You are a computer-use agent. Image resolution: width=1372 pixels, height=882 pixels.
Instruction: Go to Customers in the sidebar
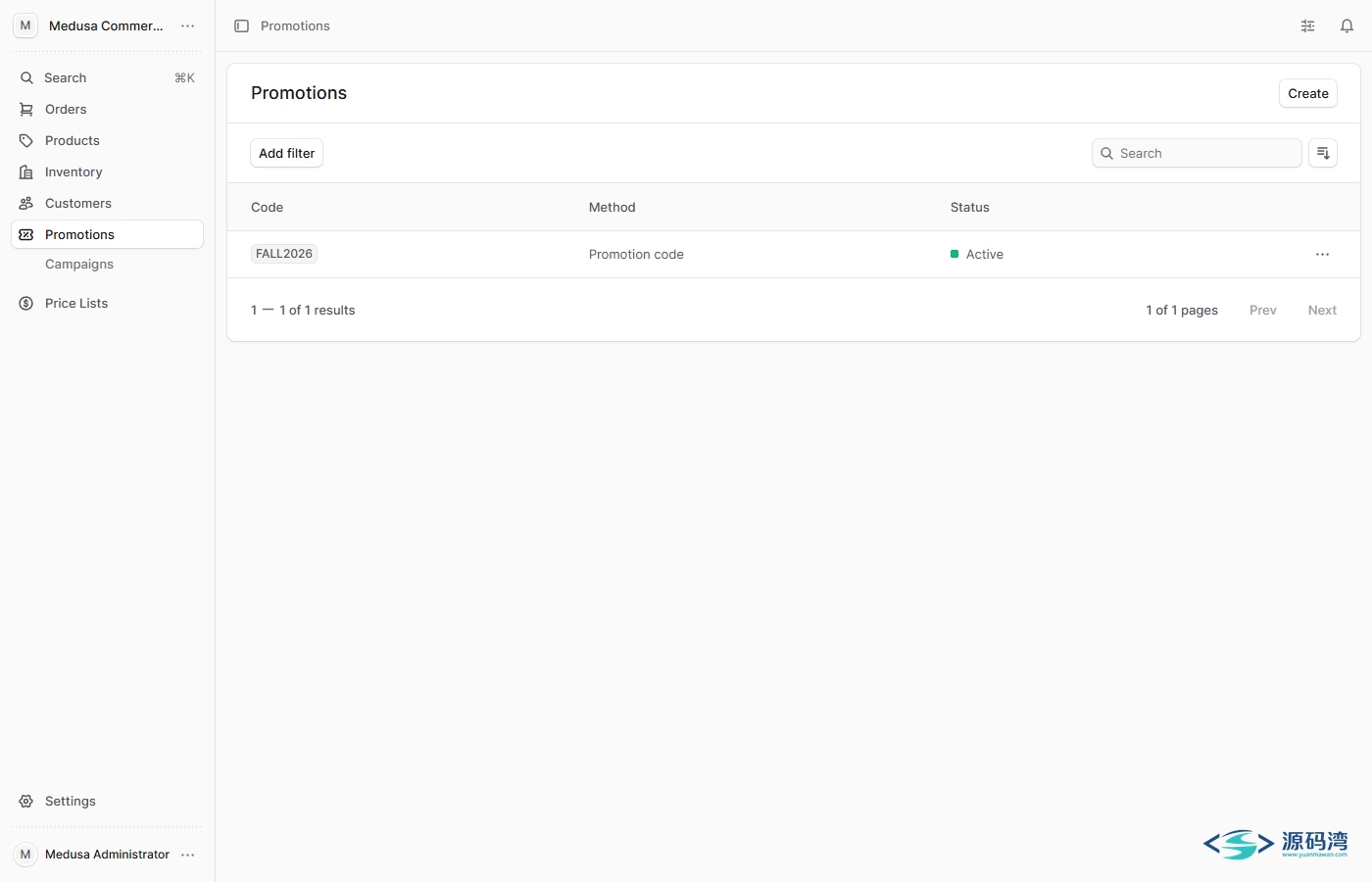[x=107, y=204]
